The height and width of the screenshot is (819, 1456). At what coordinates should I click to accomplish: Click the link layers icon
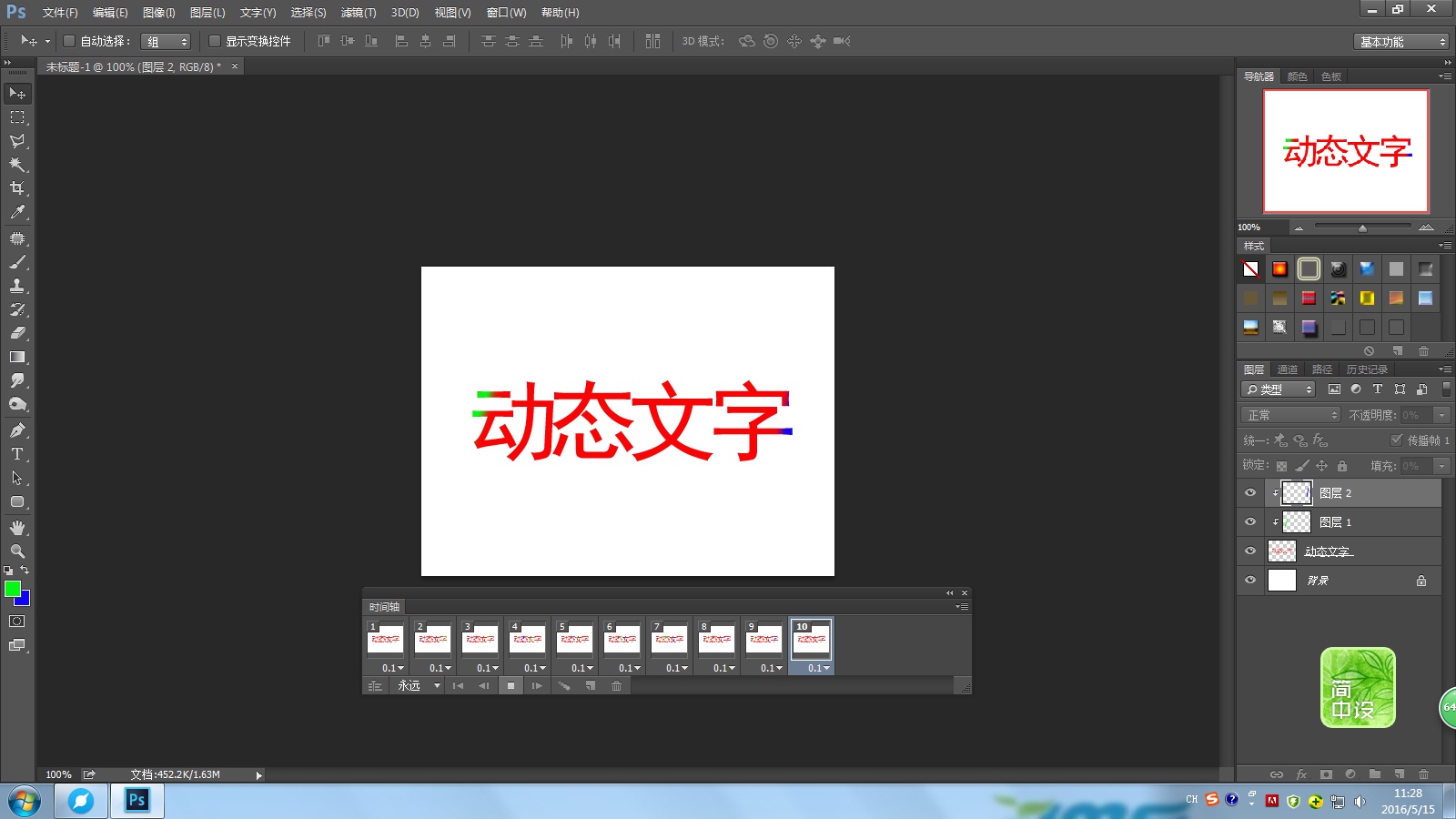[x=1277, y=774]
